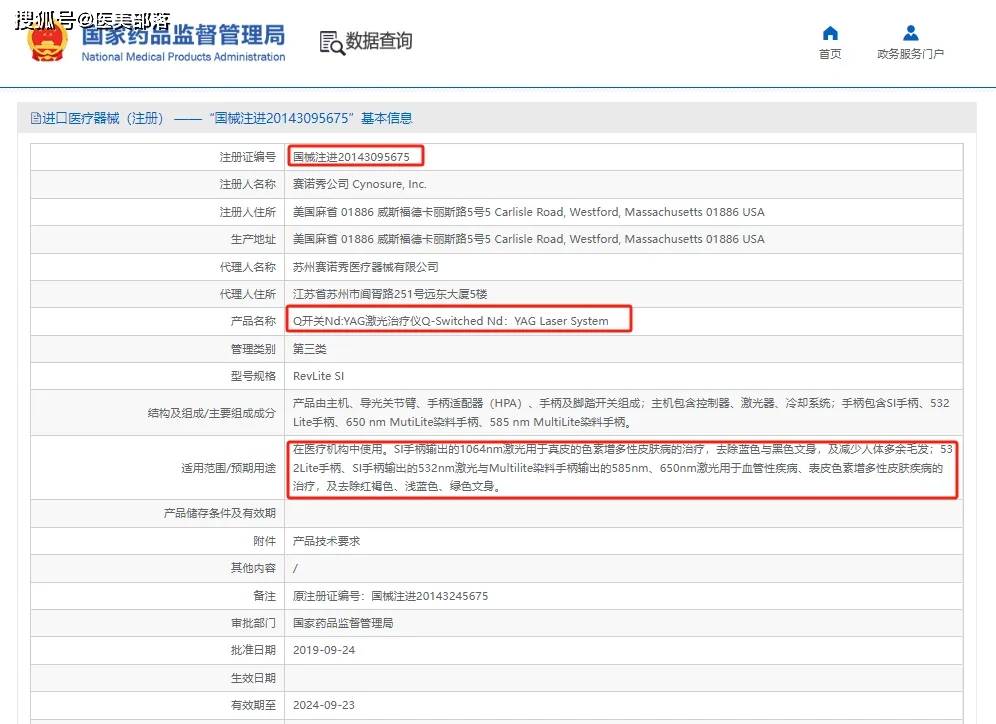Click the 生产地址 address value
This screenshot has height=724, width=996.
point(528,239)
